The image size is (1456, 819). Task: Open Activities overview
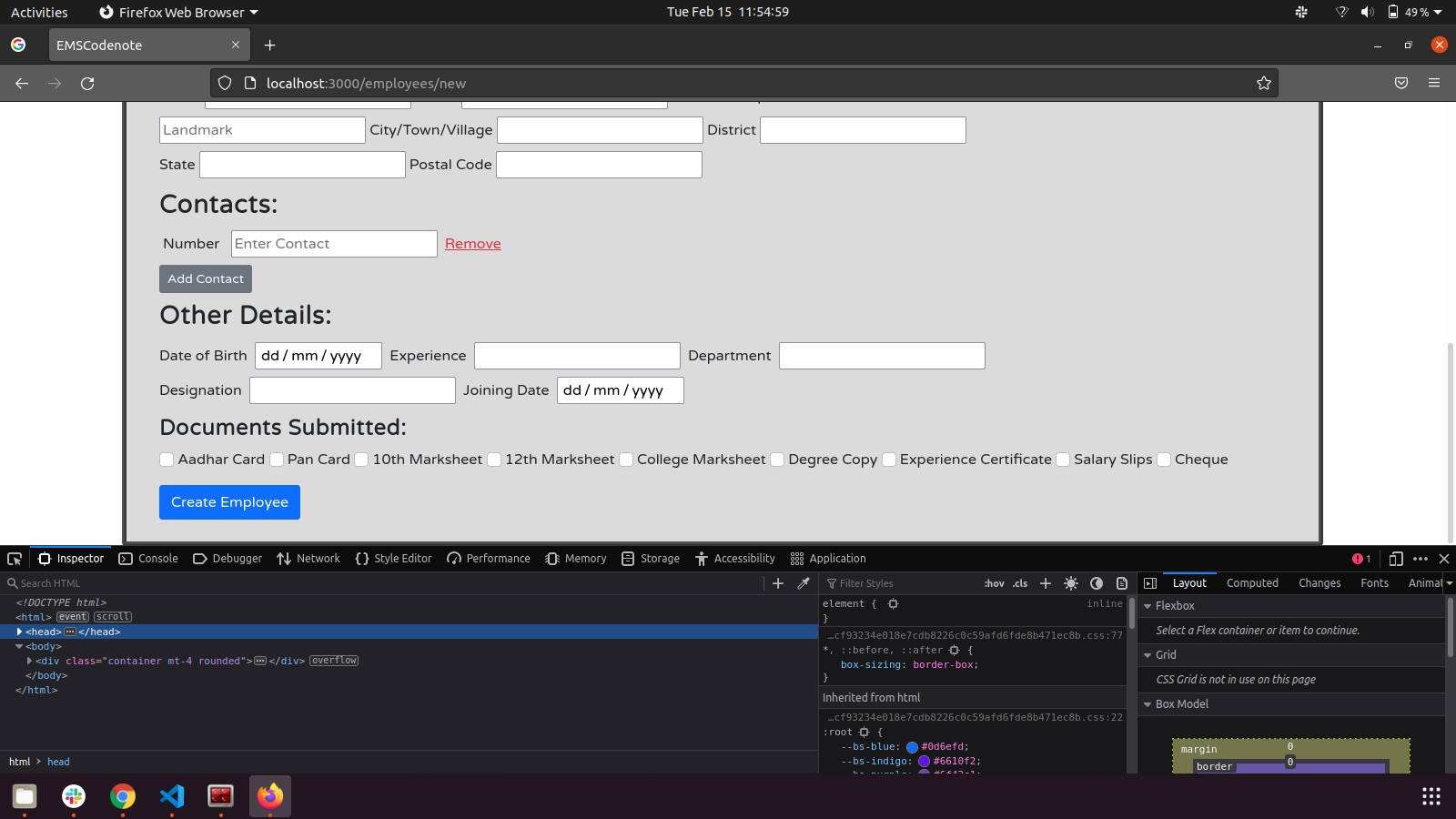click(x=39, y=12)
